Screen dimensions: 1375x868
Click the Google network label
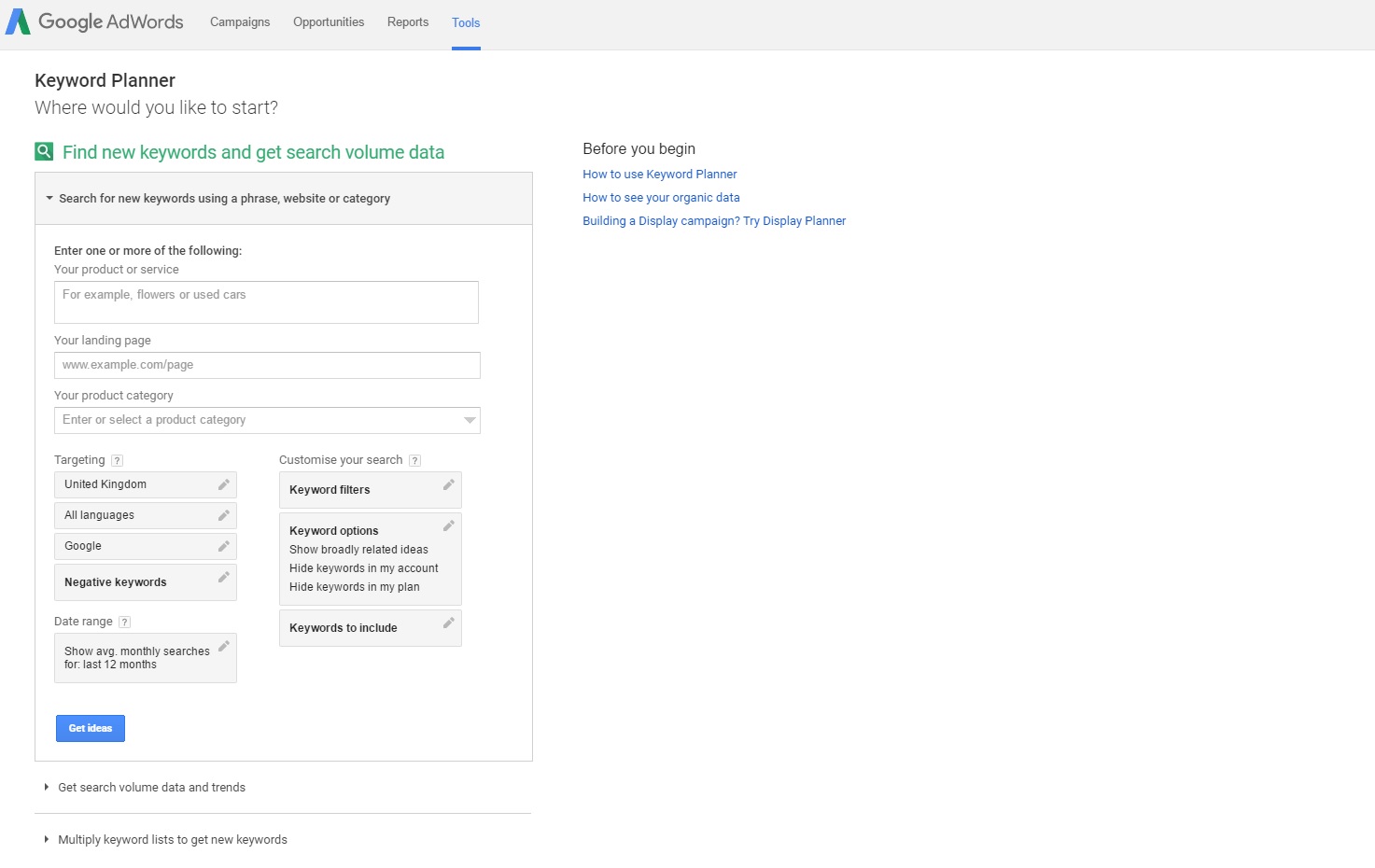coord(83,546)
